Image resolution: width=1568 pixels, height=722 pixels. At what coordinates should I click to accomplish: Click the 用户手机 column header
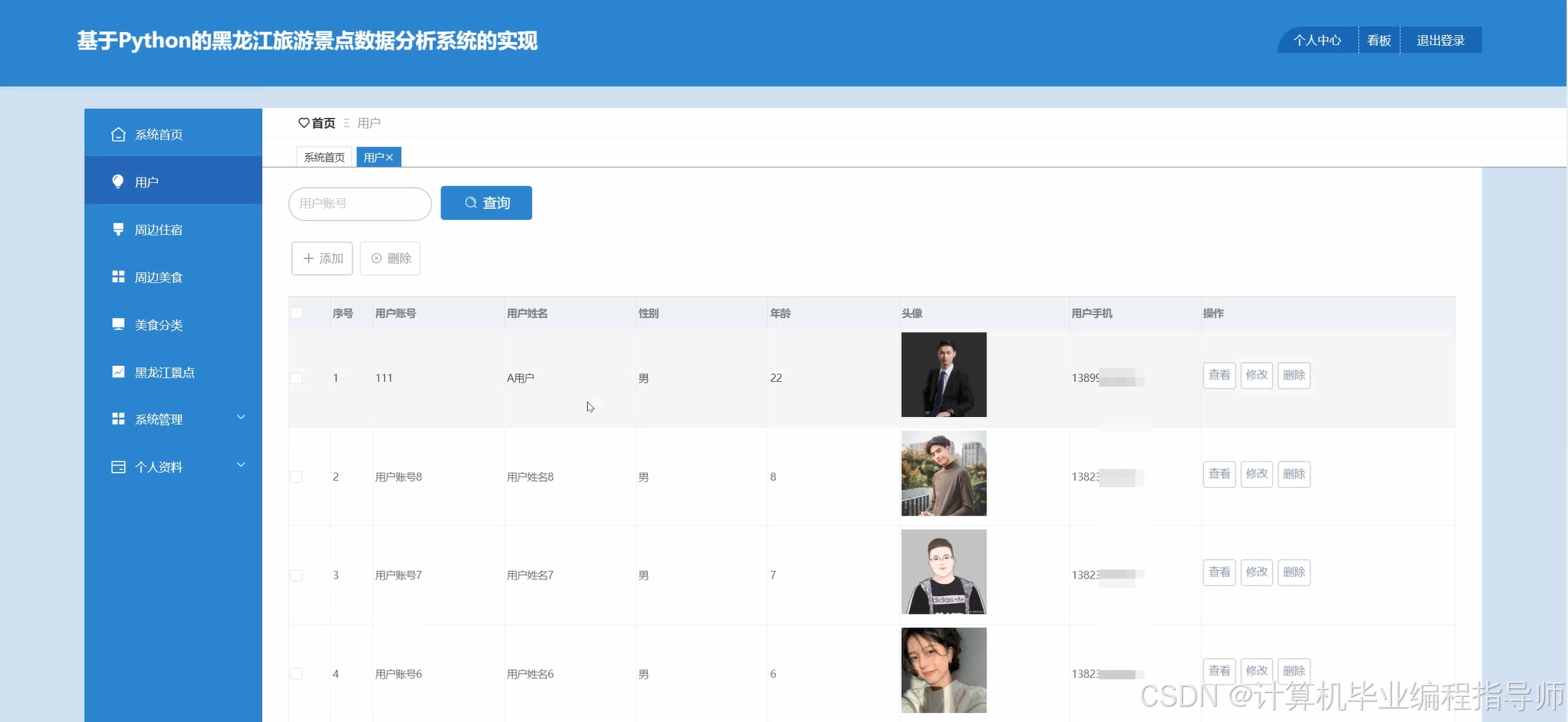[1092, 313]
